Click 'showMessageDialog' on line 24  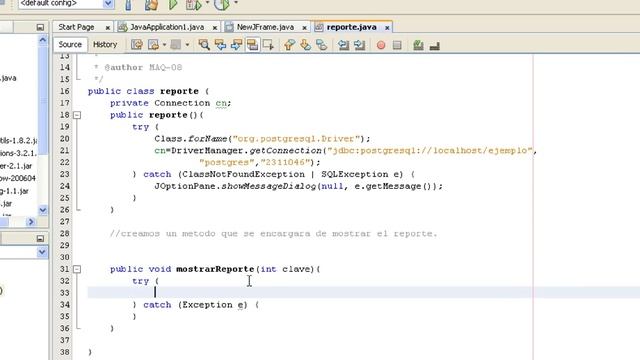(269, 186)
